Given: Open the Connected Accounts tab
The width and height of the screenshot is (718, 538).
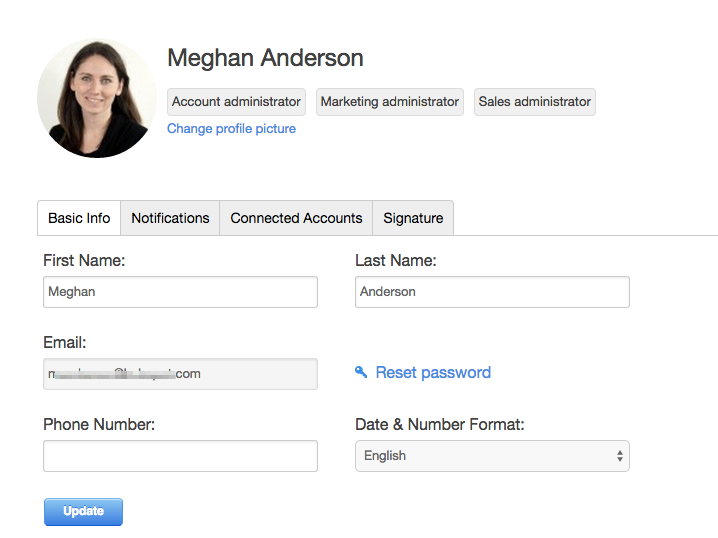Looking at the screenshot, I should (x=296, y=218).
